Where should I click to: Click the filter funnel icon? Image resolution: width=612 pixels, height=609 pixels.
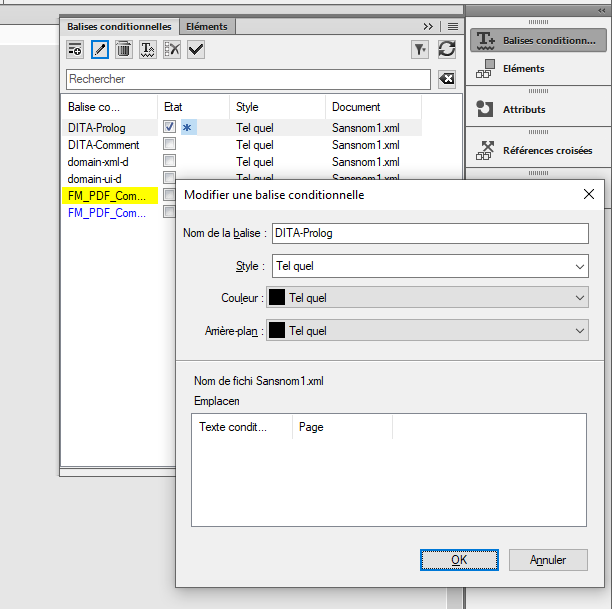coord(420,49)
